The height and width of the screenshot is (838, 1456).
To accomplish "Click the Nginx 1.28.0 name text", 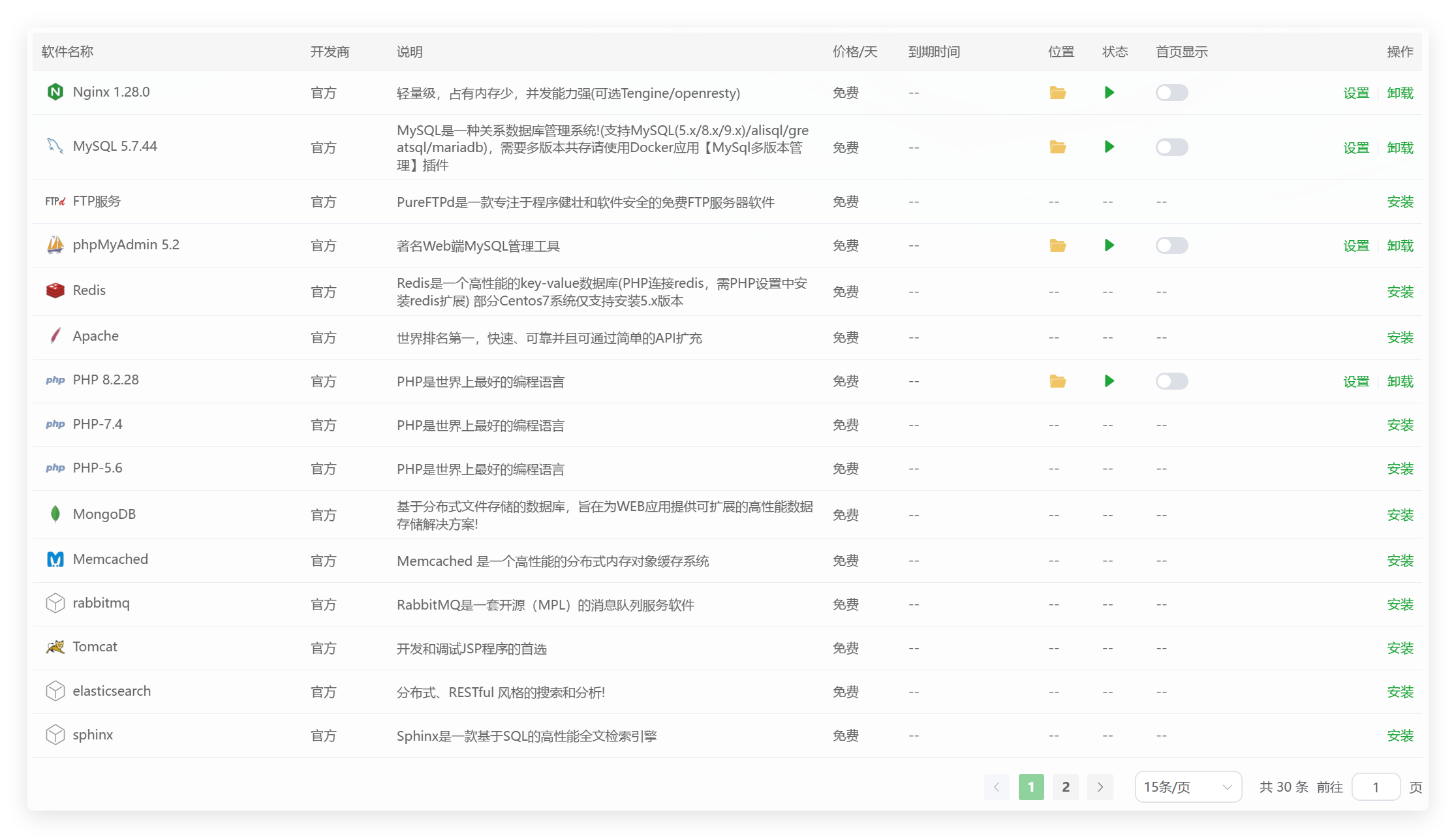I will 111,92.
